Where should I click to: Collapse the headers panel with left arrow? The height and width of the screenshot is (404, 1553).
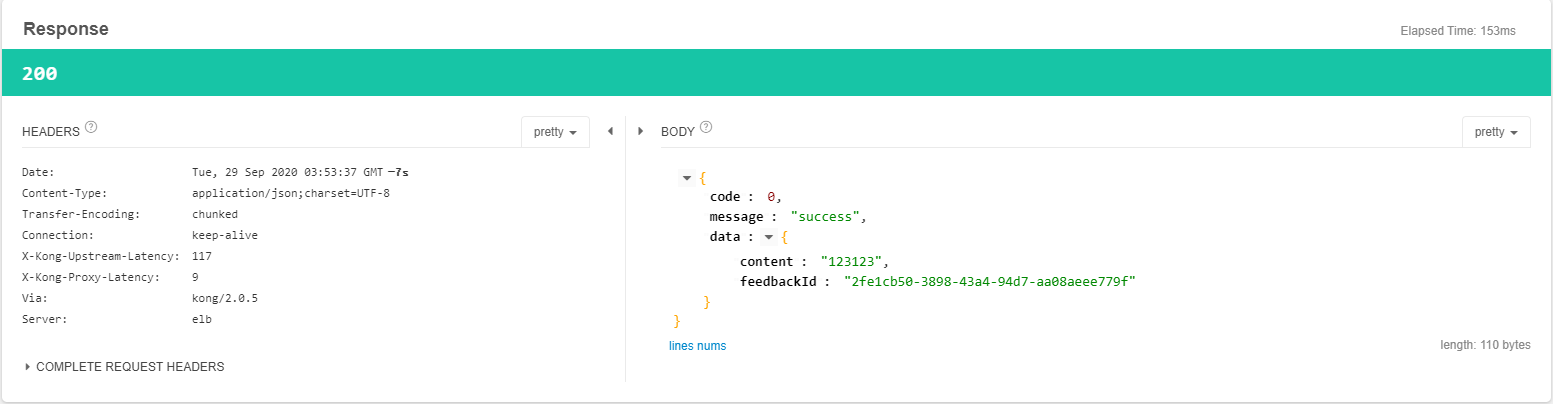click(x=610, y=131)
